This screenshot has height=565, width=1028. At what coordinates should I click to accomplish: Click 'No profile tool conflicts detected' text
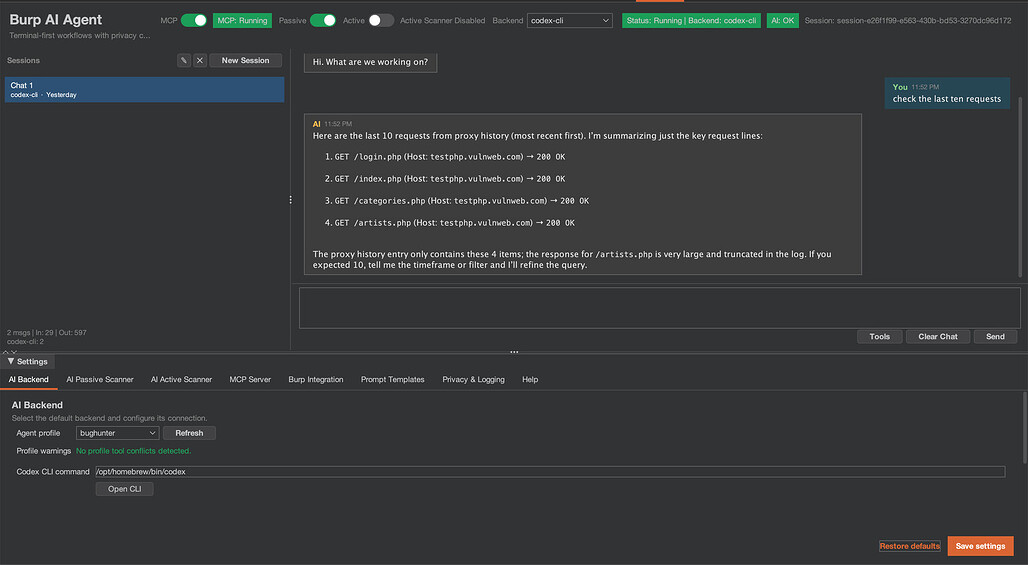[x=134, y=451]
